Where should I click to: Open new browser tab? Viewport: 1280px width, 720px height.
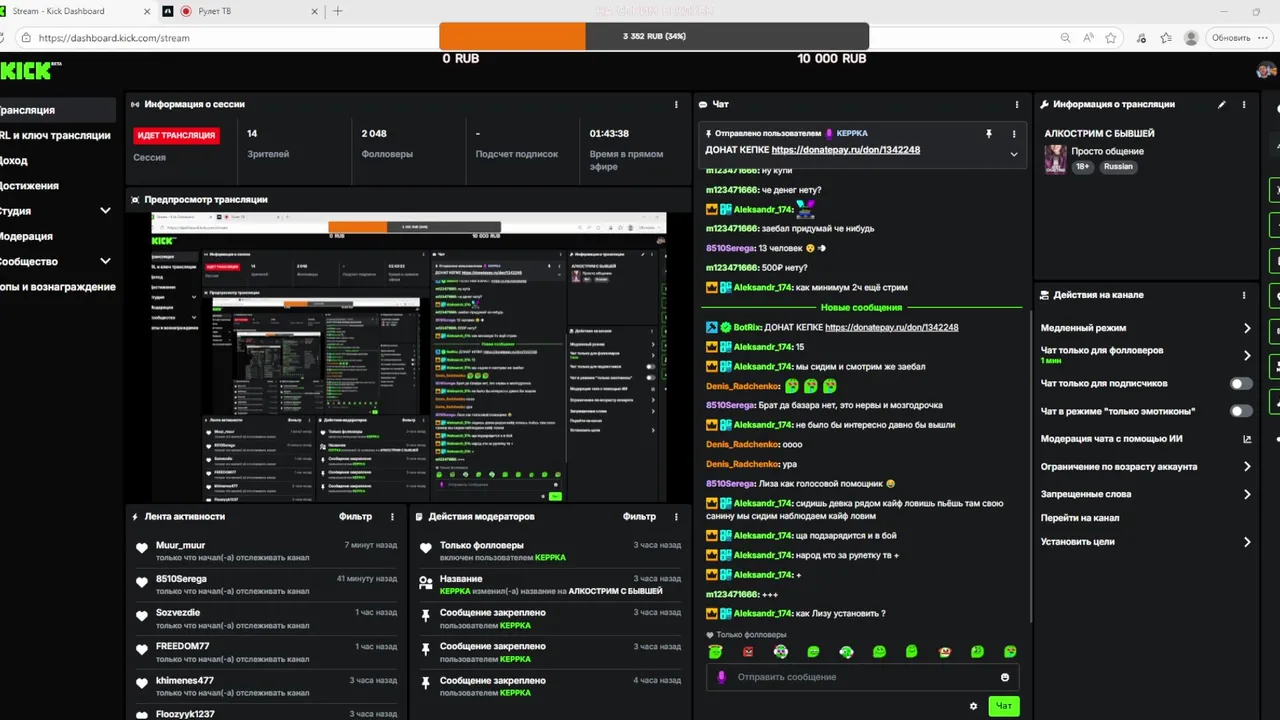338,11
